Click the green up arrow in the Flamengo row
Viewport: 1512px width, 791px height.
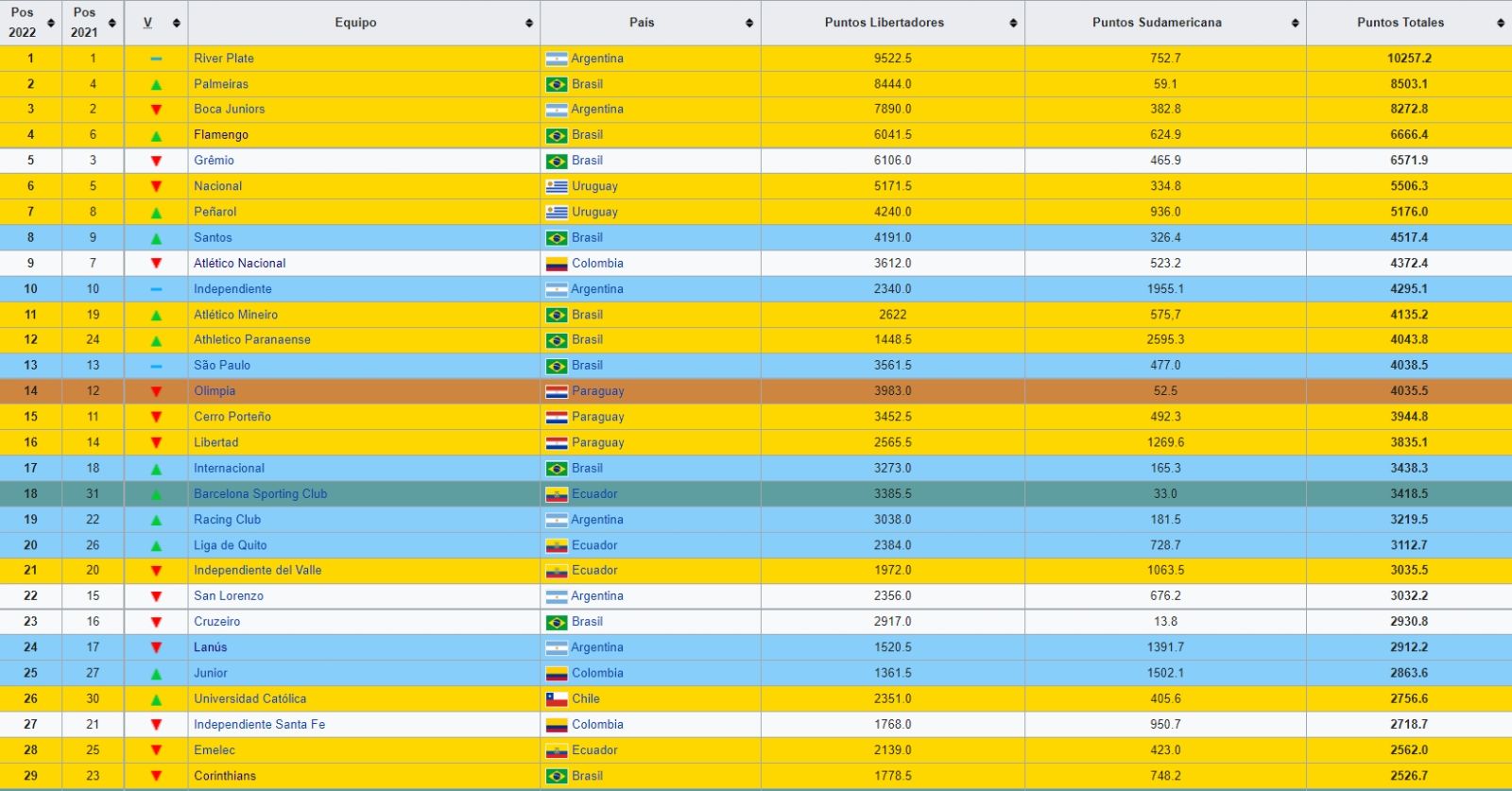156,136
